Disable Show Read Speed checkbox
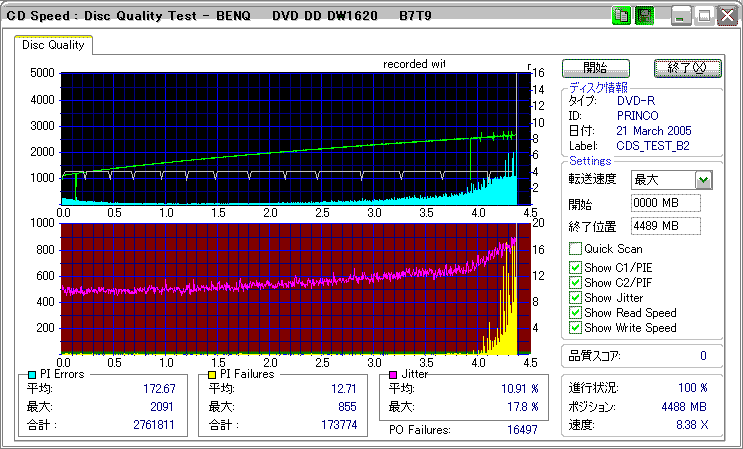The width and height of the screenshot is (743, 449). click(x=575, y=313)
